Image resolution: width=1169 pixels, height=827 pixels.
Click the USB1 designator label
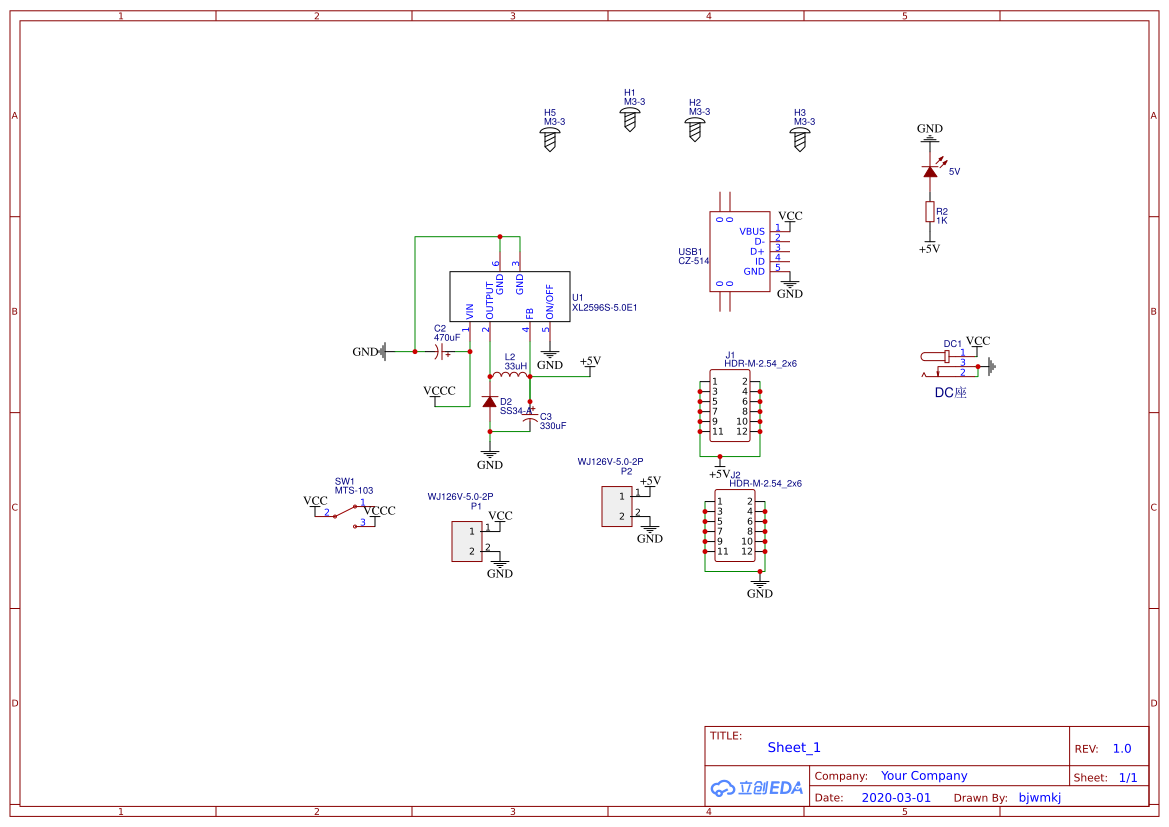tap(690, 252)
